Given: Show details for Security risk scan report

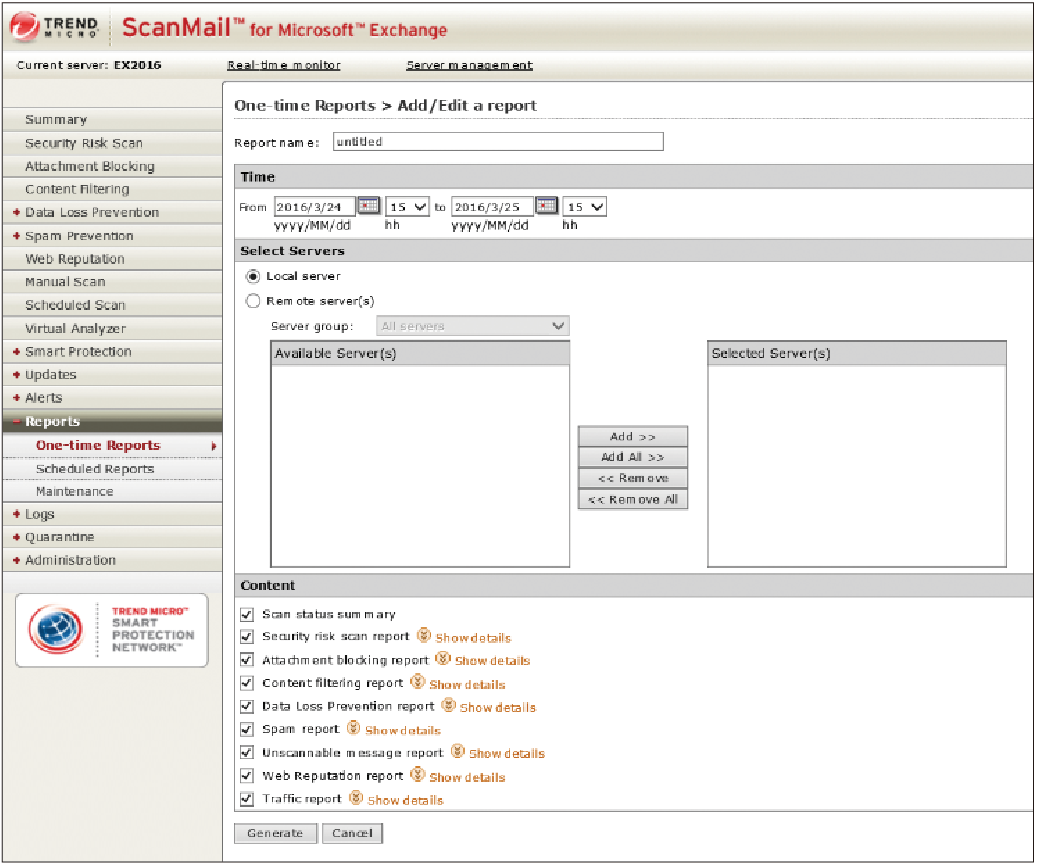Looking at the screenshot, I should pos(473,638).
